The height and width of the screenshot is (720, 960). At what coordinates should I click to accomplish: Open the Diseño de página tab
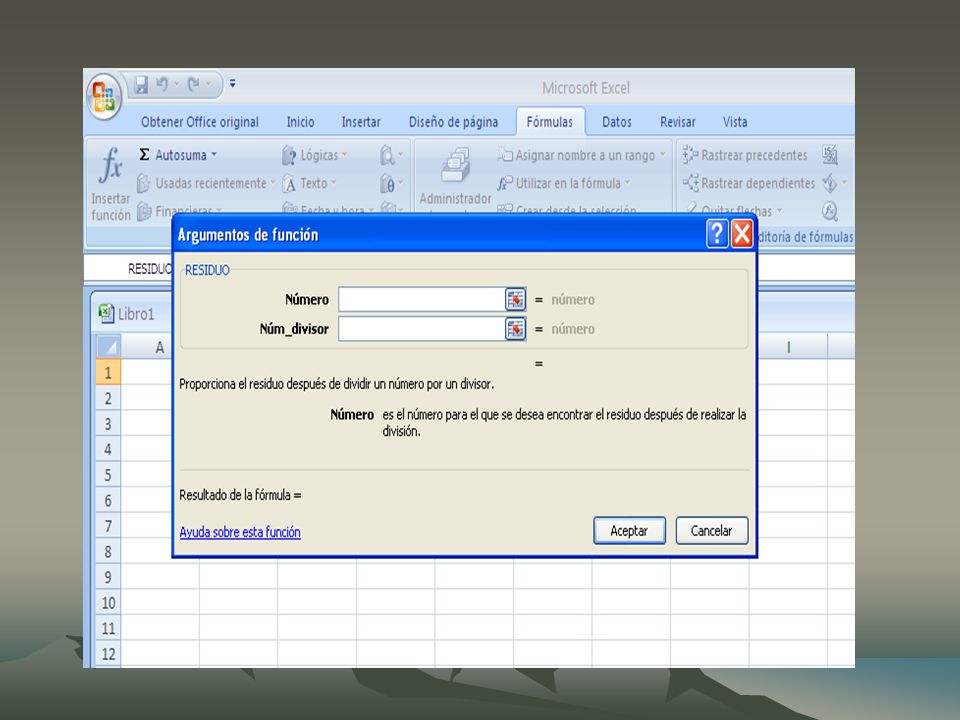[x=453, y=122]
